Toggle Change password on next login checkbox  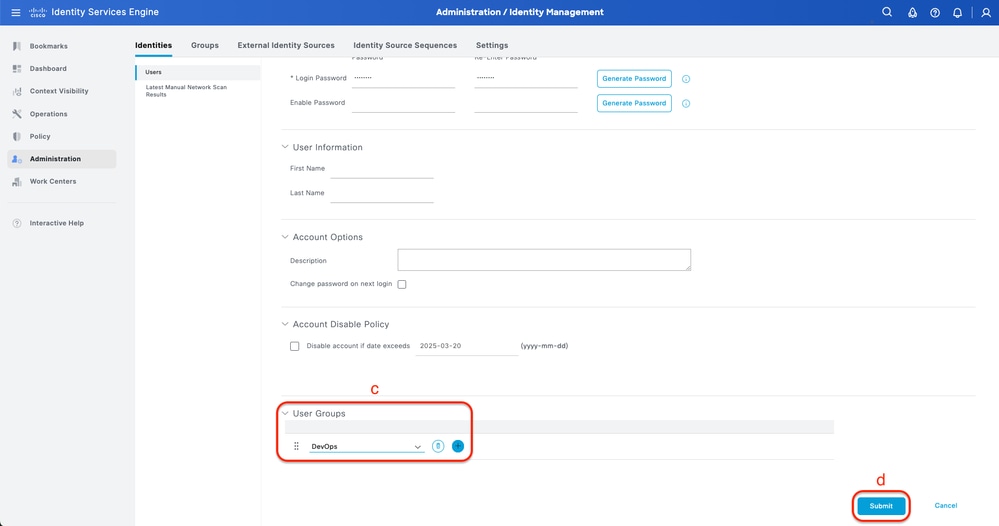point(402,285)
